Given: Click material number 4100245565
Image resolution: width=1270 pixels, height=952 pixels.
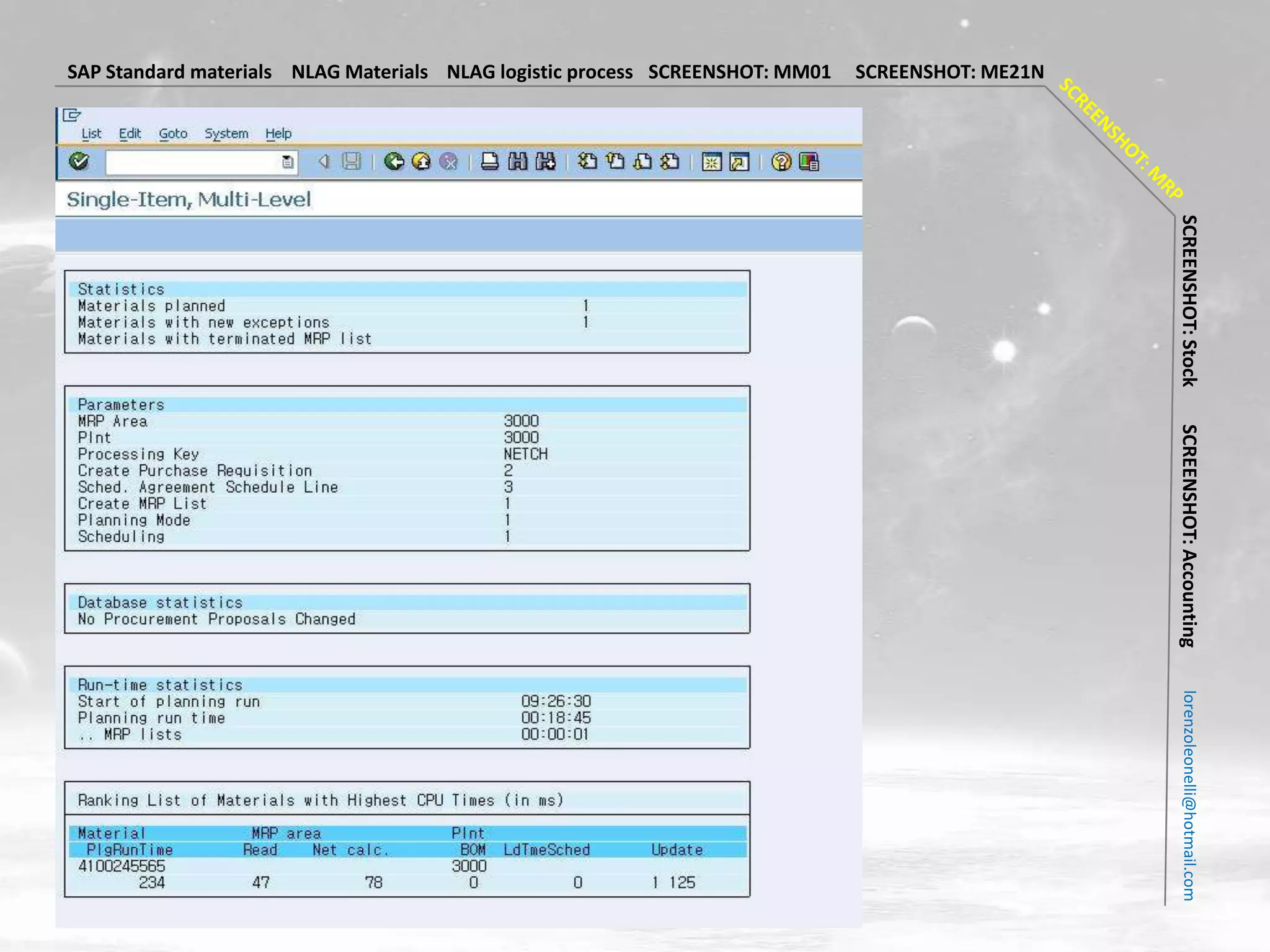Looking at the screenshot, I should [x=122, y=866].
